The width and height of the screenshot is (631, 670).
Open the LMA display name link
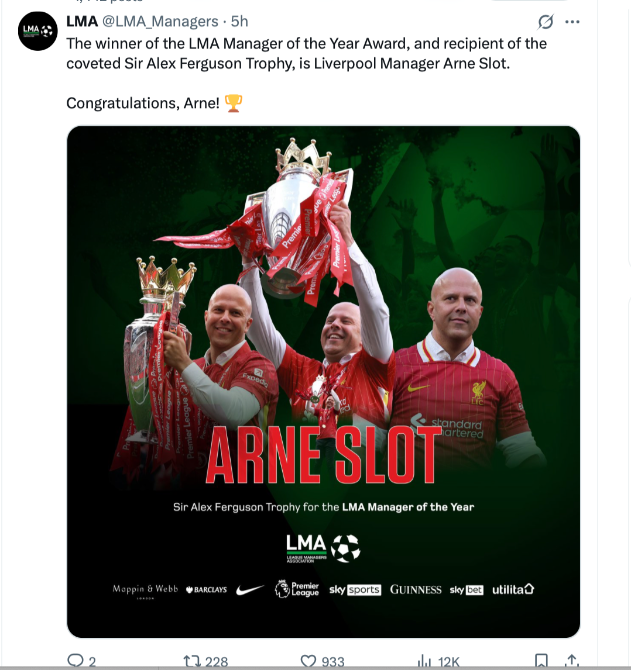coord(82,21)
